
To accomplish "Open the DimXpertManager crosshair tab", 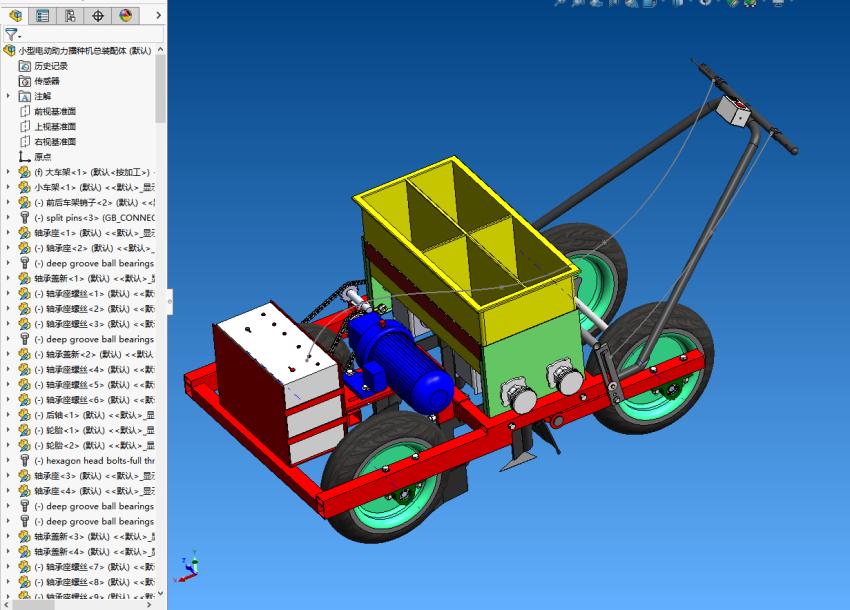I will pos(98,15).
